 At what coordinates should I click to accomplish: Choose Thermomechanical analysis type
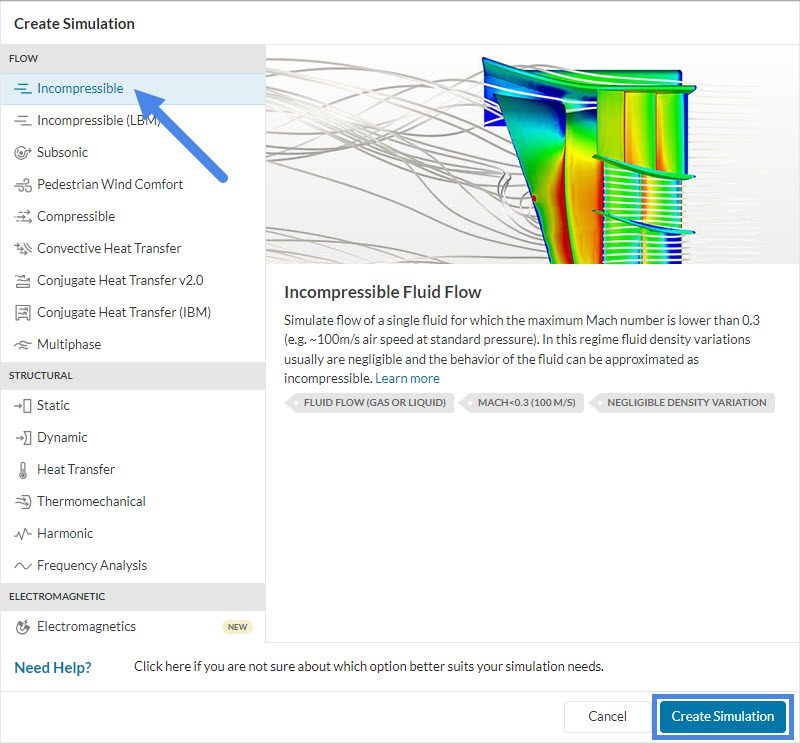pyautogui.click(x=91, y=502)
